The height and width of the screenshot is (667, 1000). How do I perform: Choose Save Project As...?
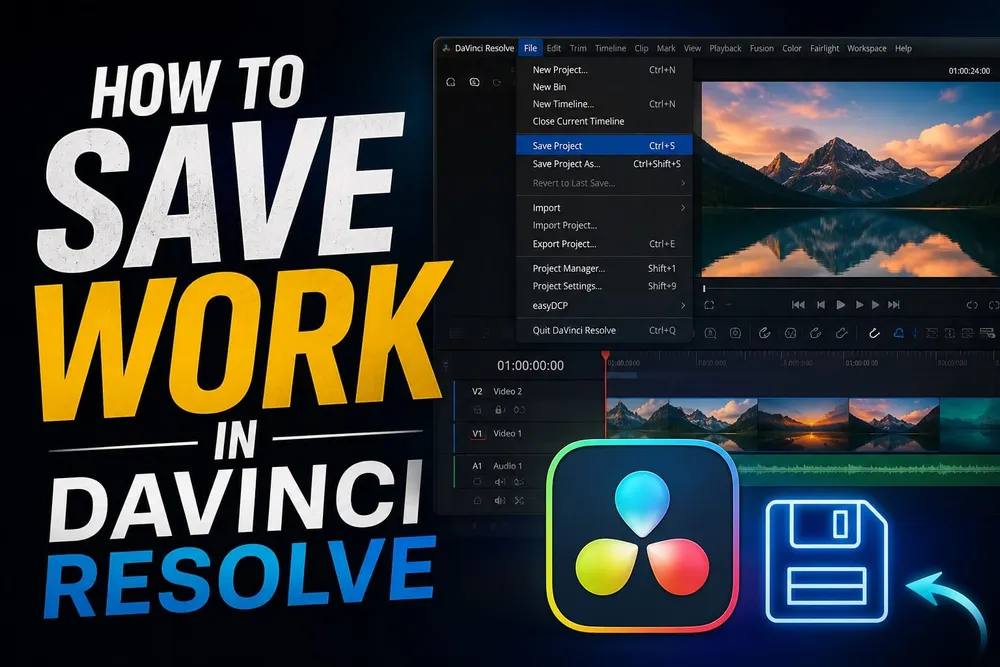(604, 164)
